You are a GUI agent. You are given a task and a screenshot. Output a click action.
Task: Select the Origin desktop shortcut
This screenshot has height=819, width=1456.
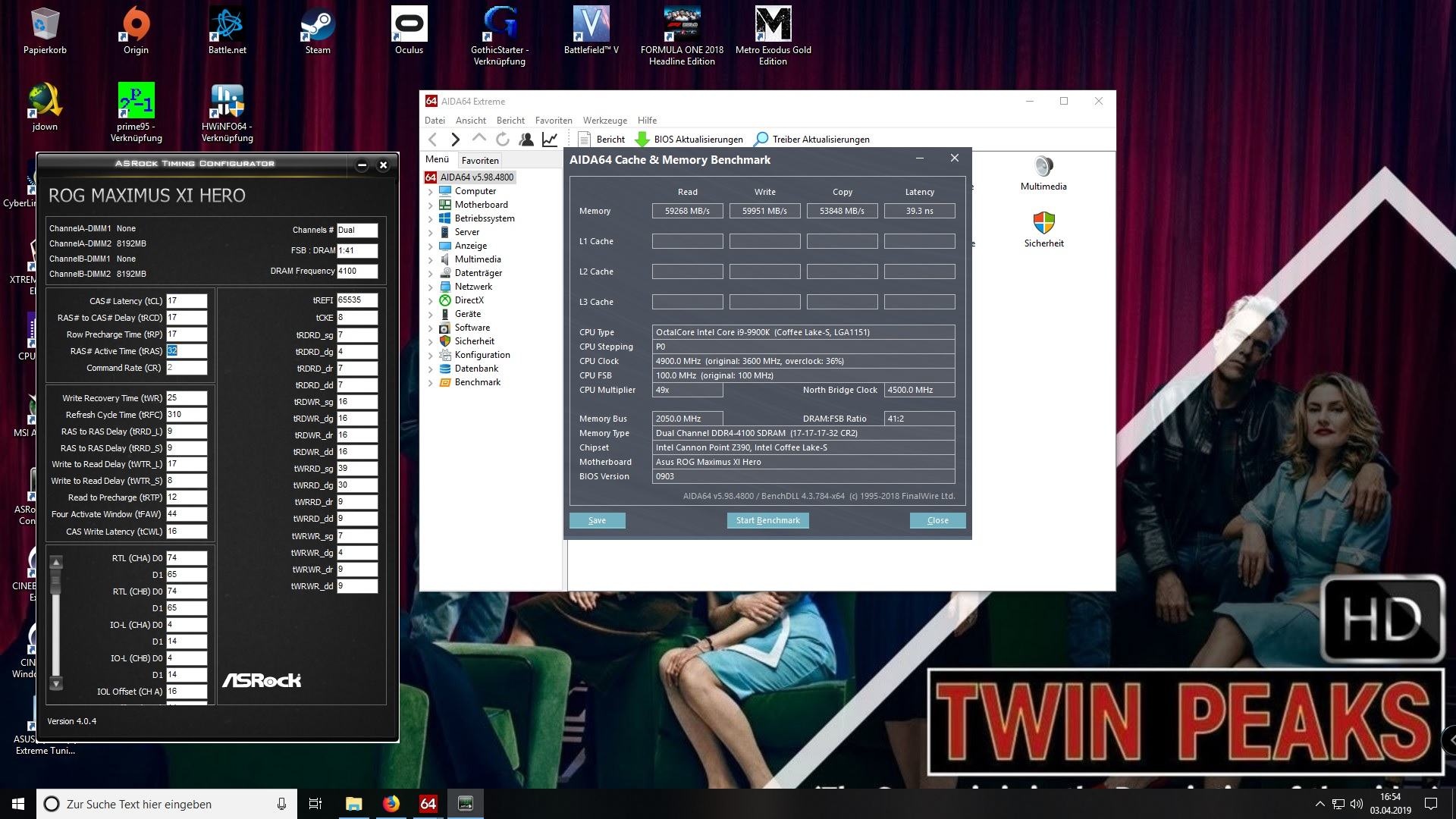[x=136, y=31]
